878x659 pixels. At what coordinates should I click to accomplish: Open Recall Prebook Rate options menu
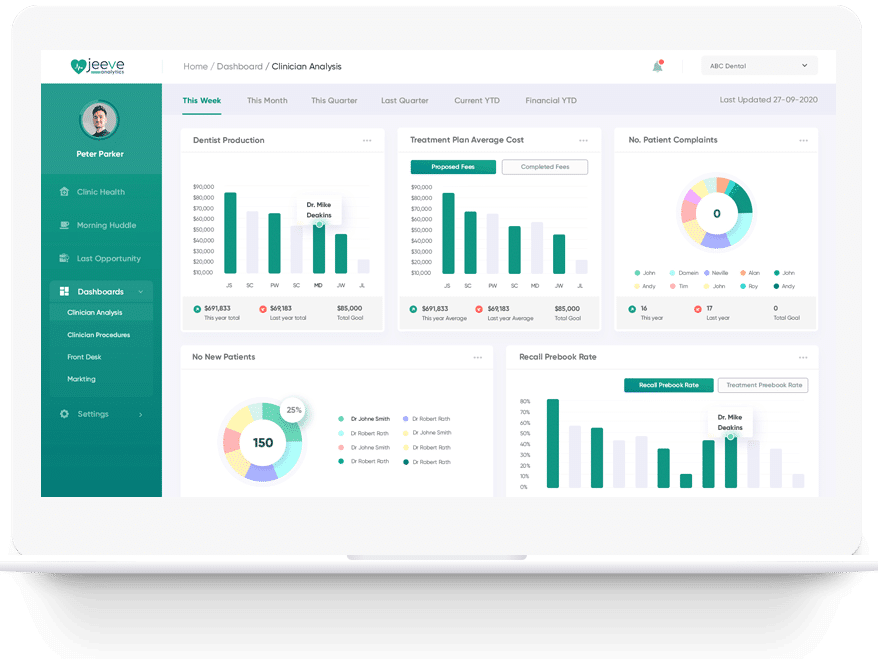803,357
